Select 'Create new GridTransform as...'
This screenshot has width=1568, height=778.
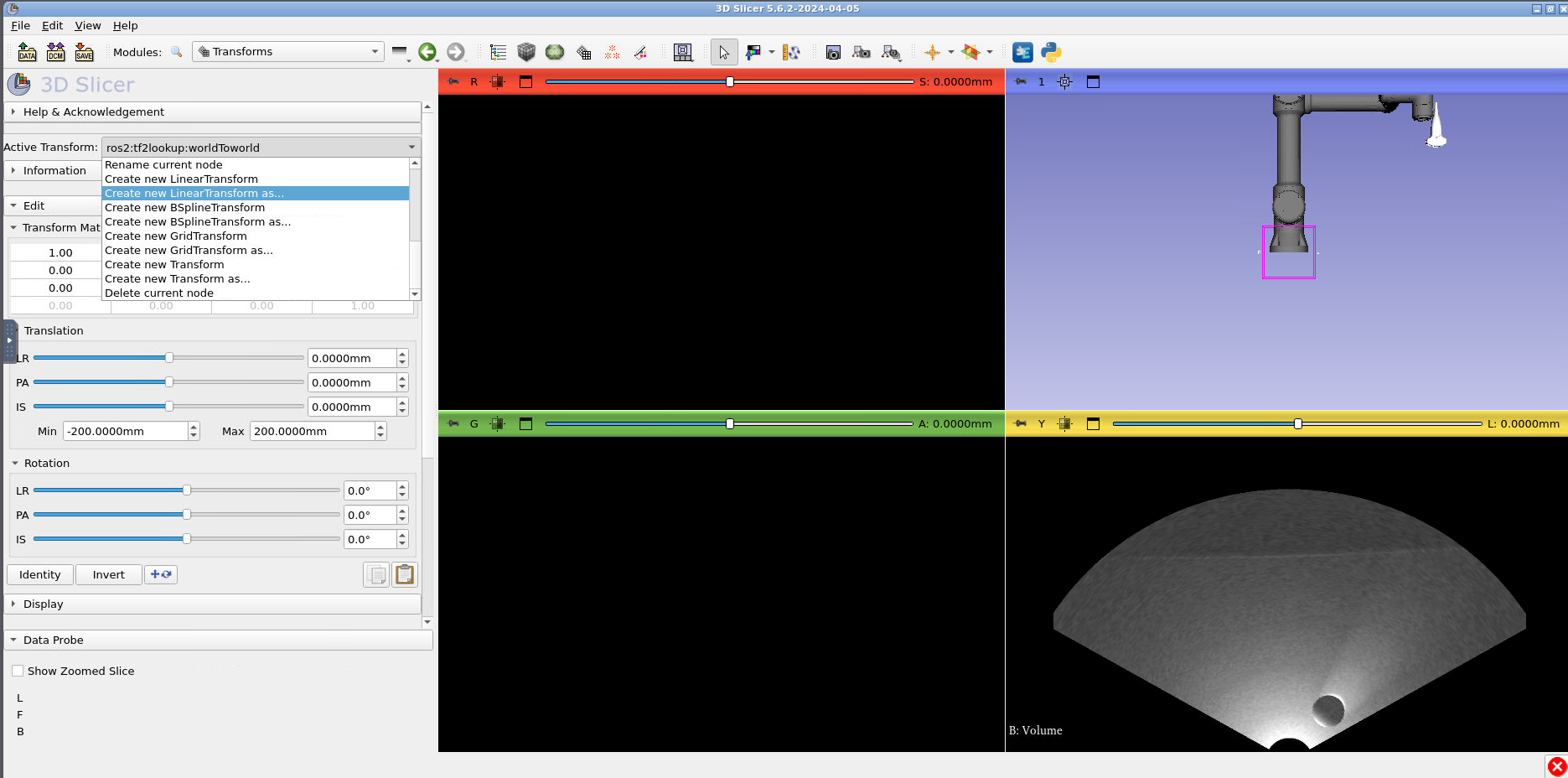pyautogui.click(x=256, y=250)
